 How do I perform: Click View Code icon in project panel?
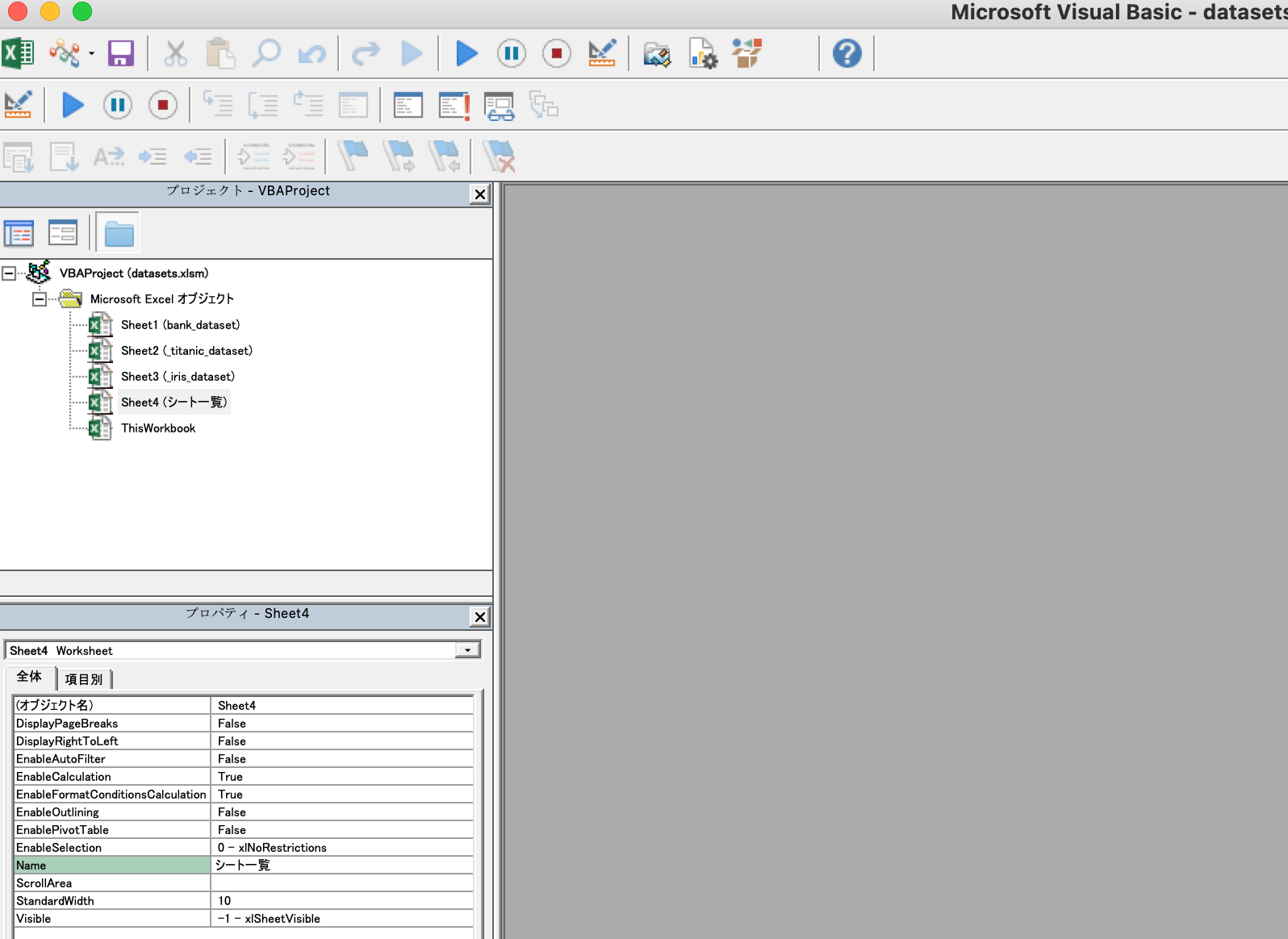(19, 233)
